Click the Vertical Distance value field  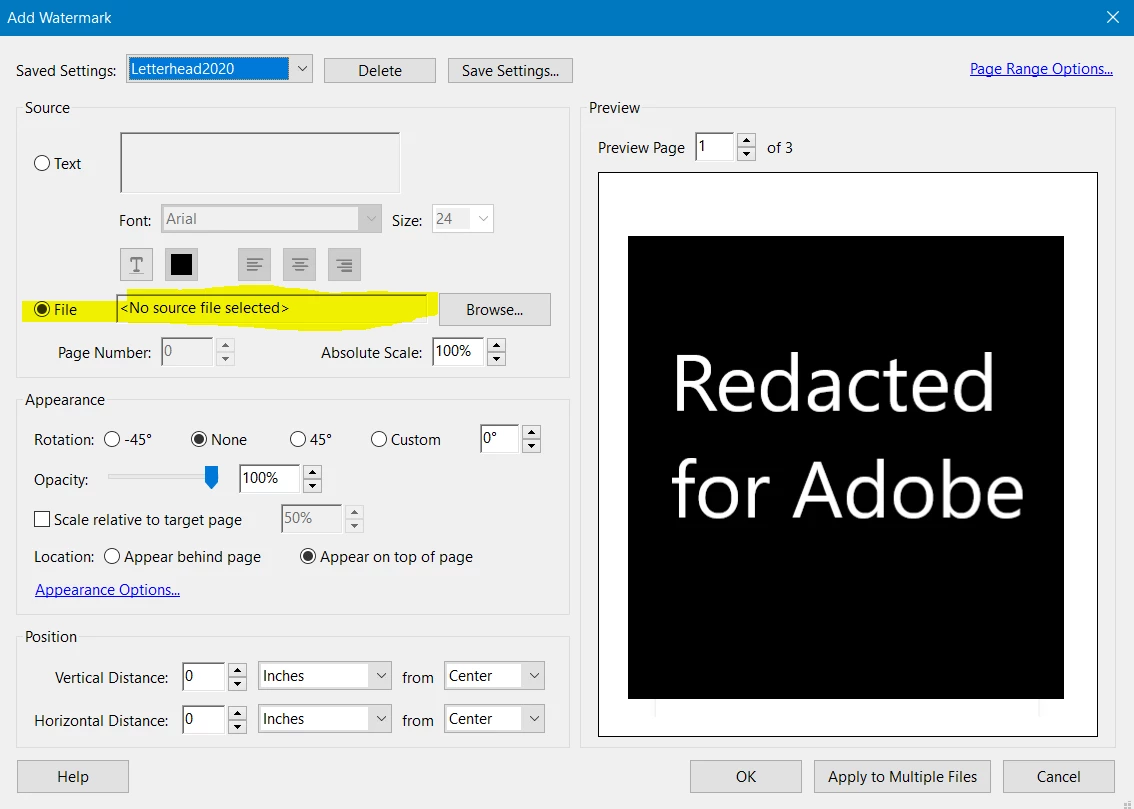click(203, 677)
